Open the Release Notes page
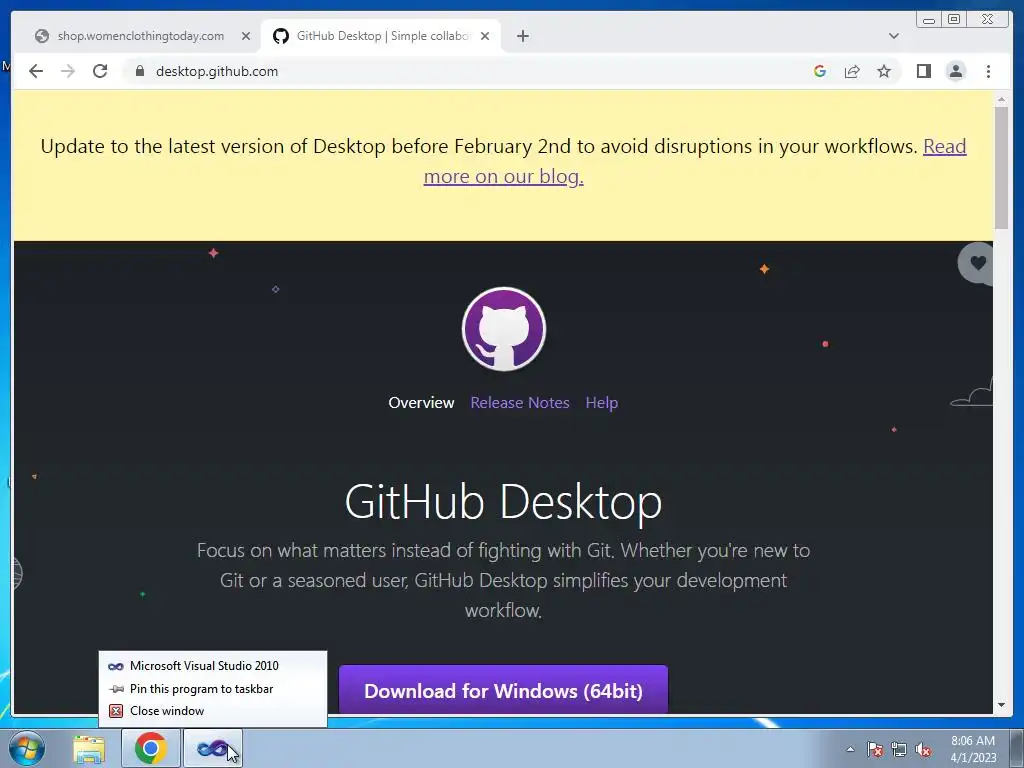The width and height of the screenshot is (1024, 768). click(x=520, y=402)
